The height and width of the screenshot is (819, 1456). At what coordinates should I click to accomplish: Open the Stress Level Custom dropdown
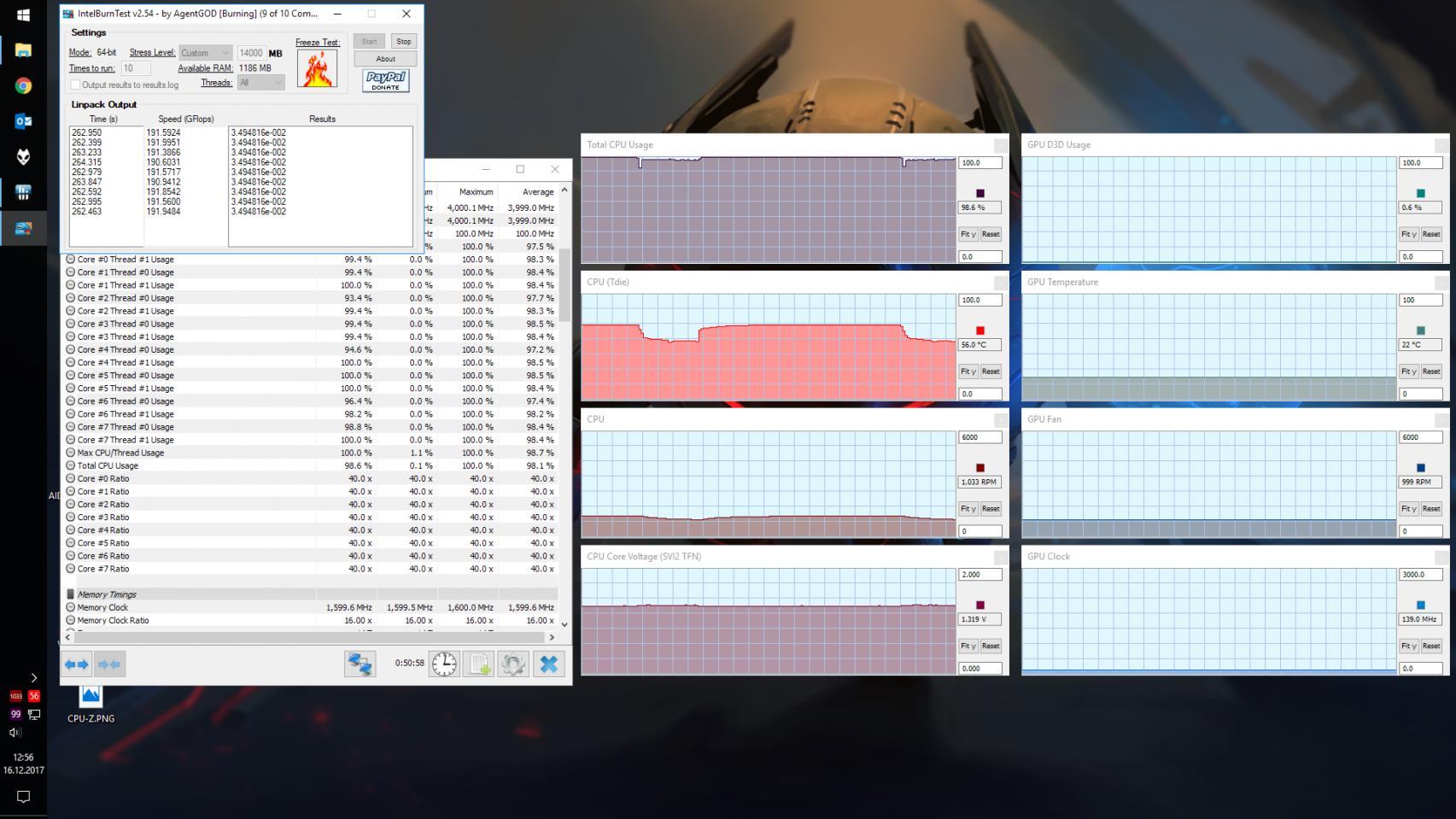pyautogui.click(x=206, y=53)
